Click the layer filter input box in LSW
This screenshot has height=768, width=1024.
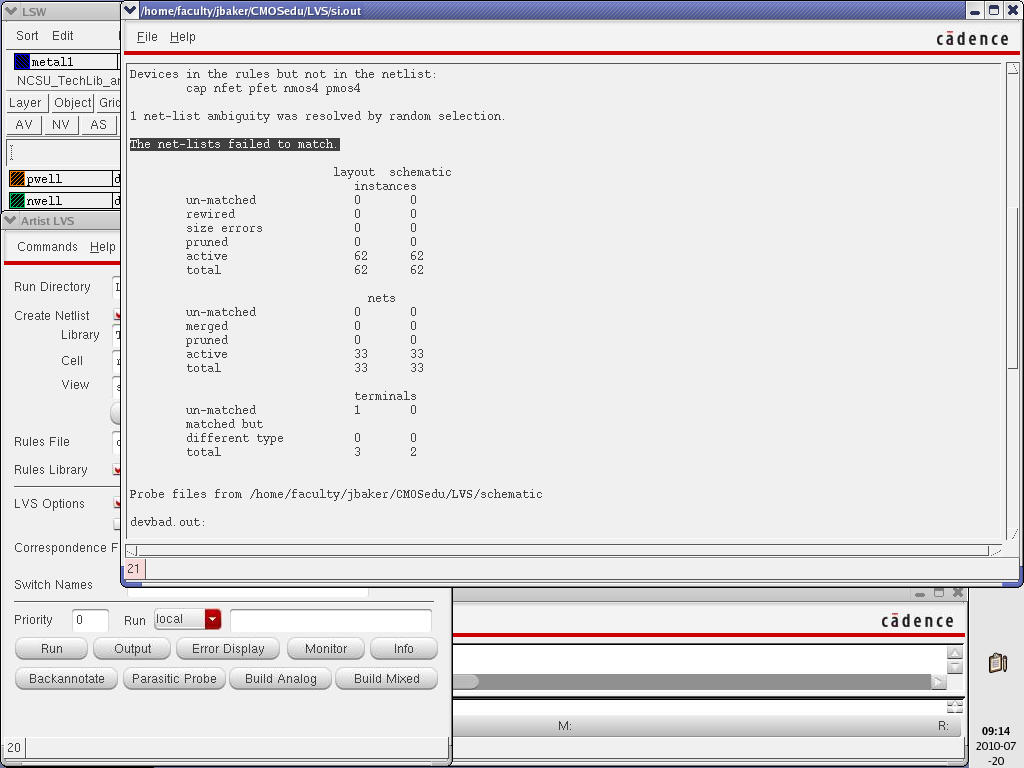tap(63, 152)
